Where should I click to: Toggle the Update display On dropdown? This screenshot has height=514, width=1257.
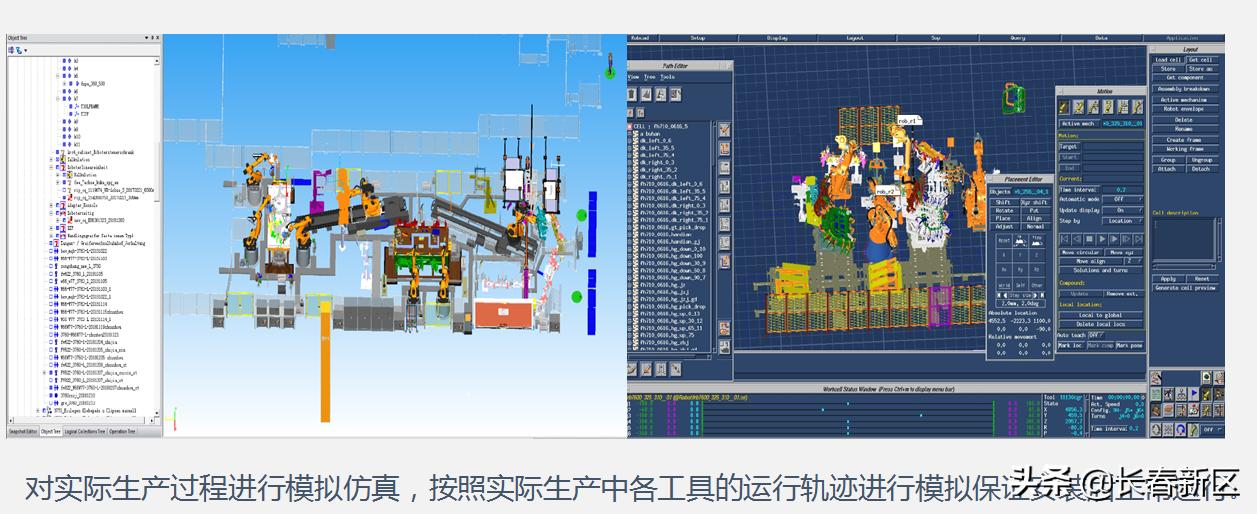coord(1123,210)
